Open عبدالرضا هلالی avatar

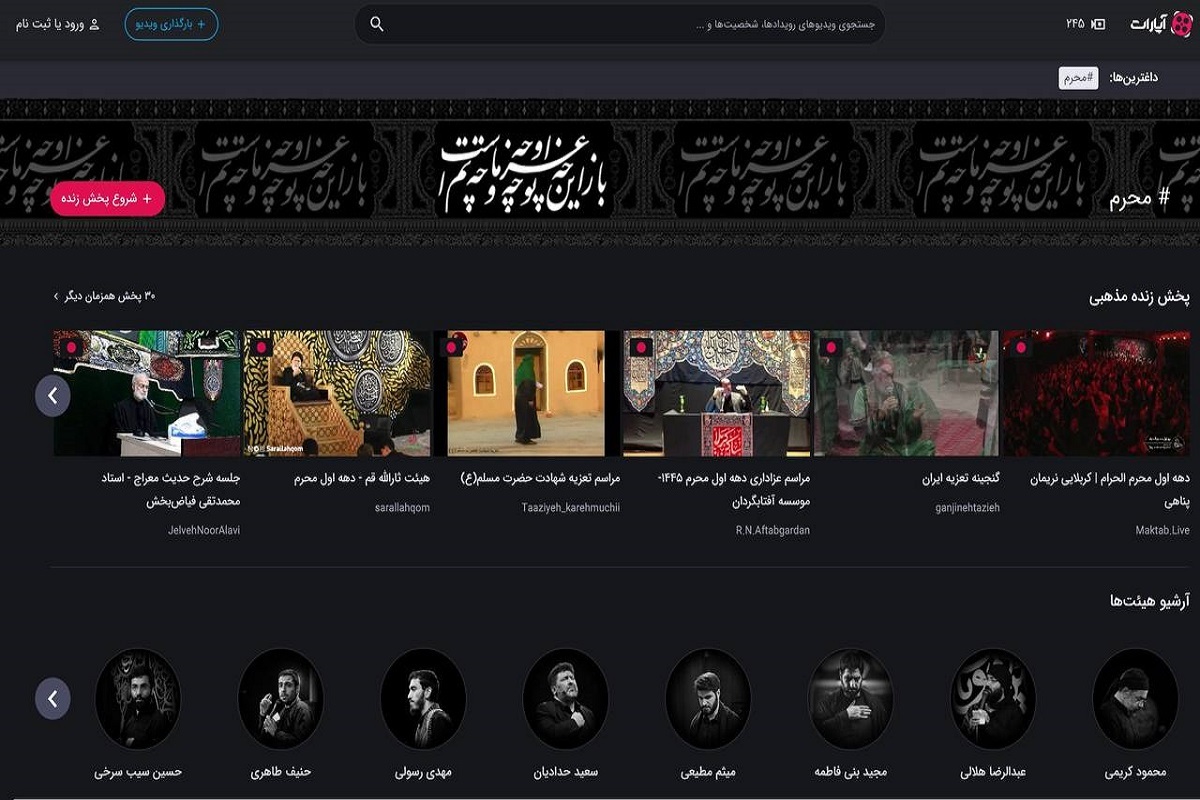click(993, 699)
